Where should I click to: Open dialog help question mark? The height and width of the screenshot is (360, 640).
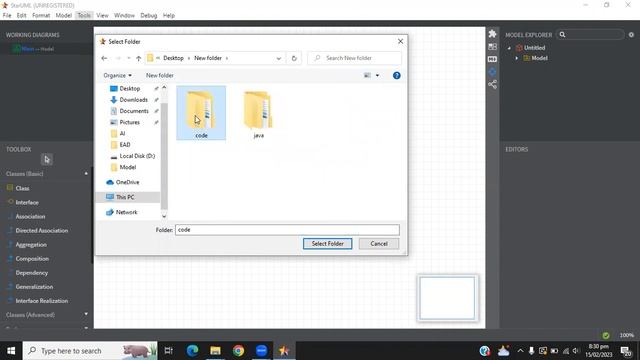tap(396, 76)
